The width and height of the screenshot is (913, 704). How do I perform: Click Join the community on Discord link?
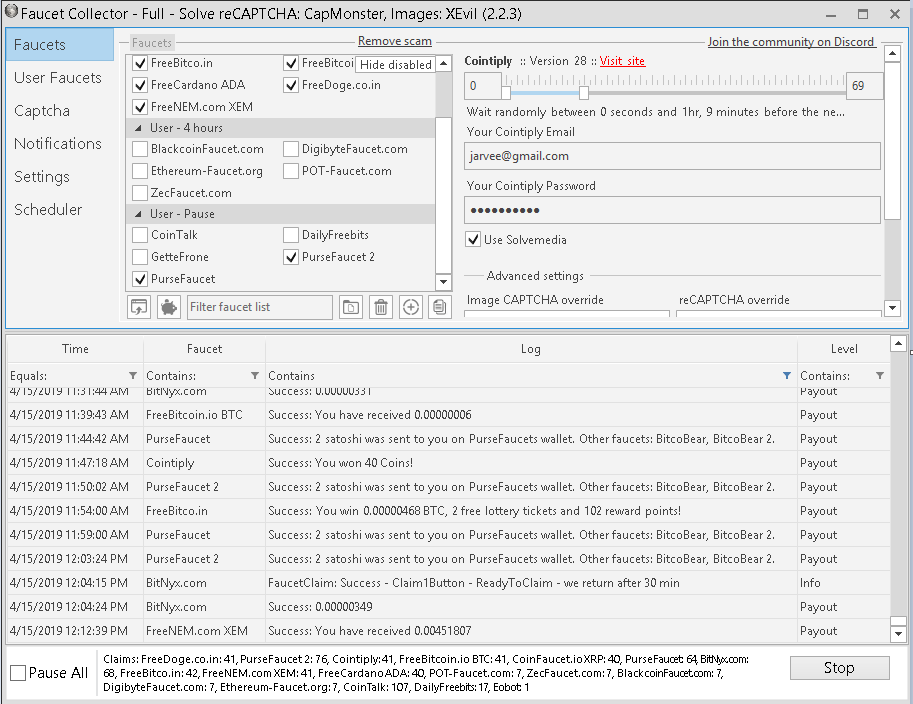[791, 42]
